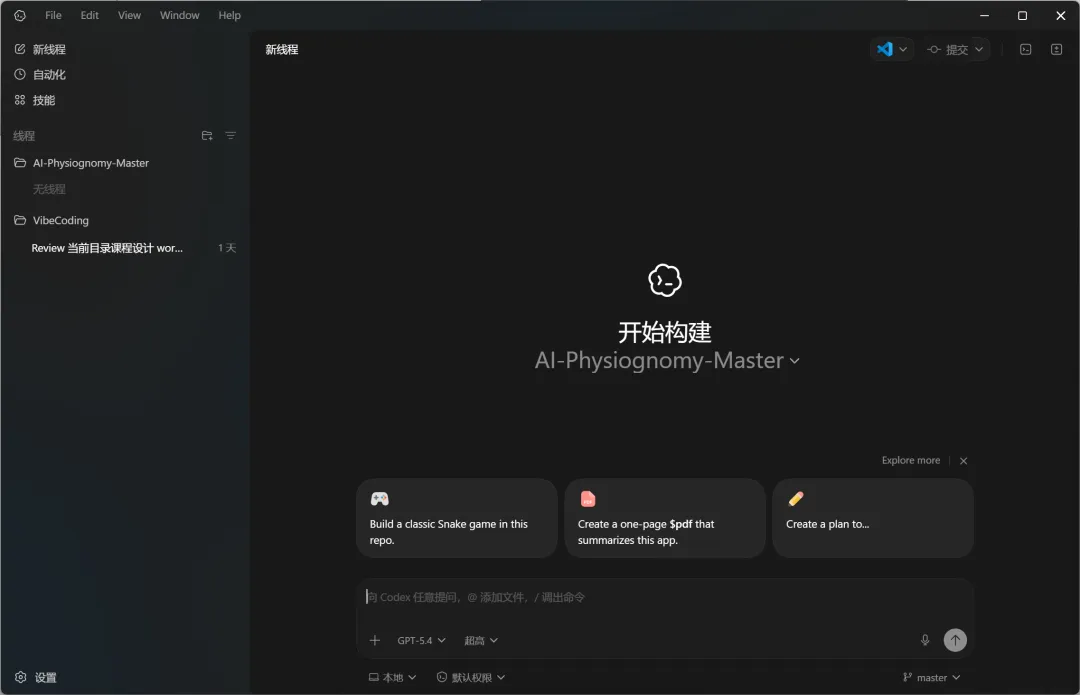This screenshot has width=1080, height=695.
Task: Open the VS Code editor dropdown
Action: coord(891,48)
